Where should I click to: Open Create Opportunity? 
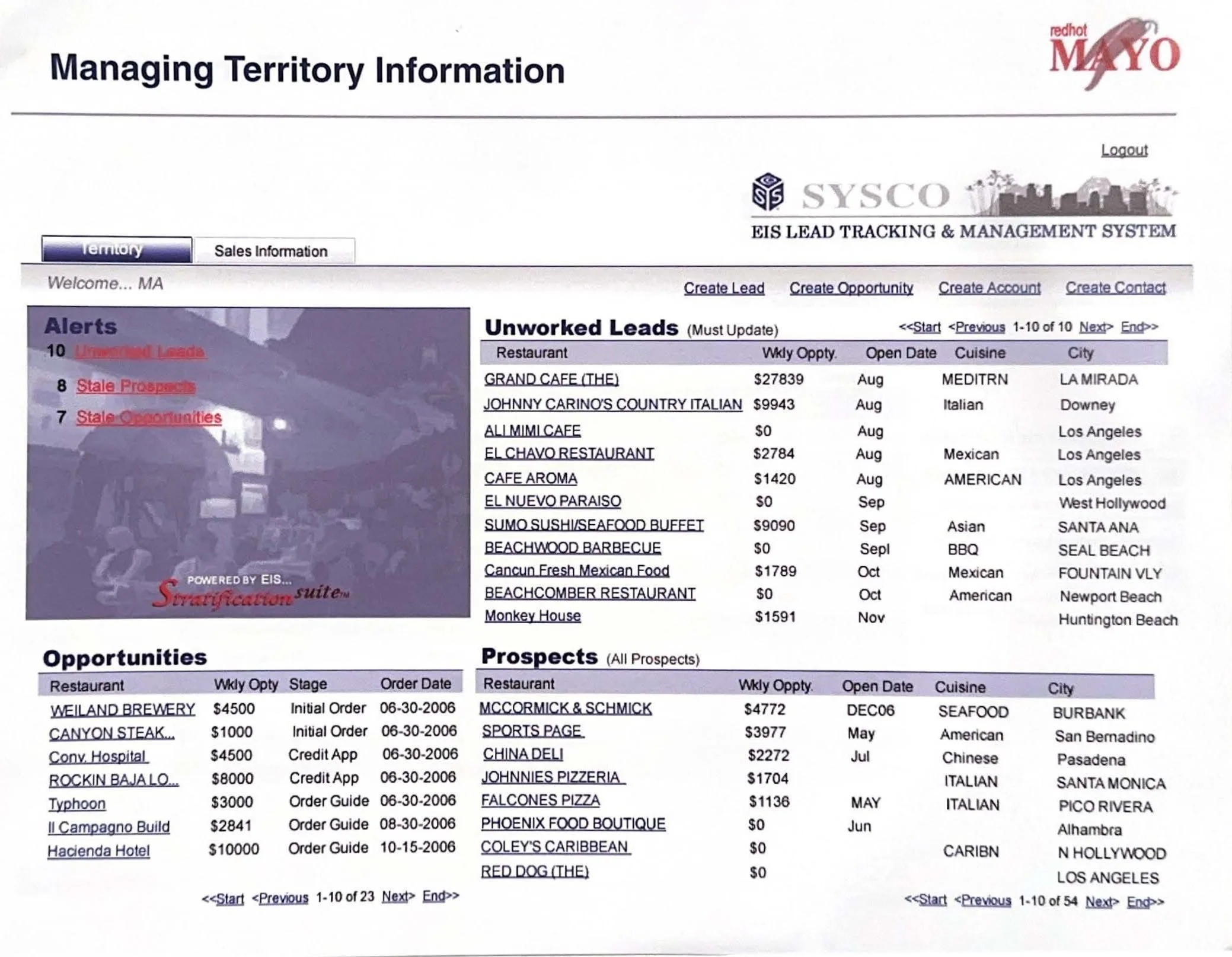851,288
